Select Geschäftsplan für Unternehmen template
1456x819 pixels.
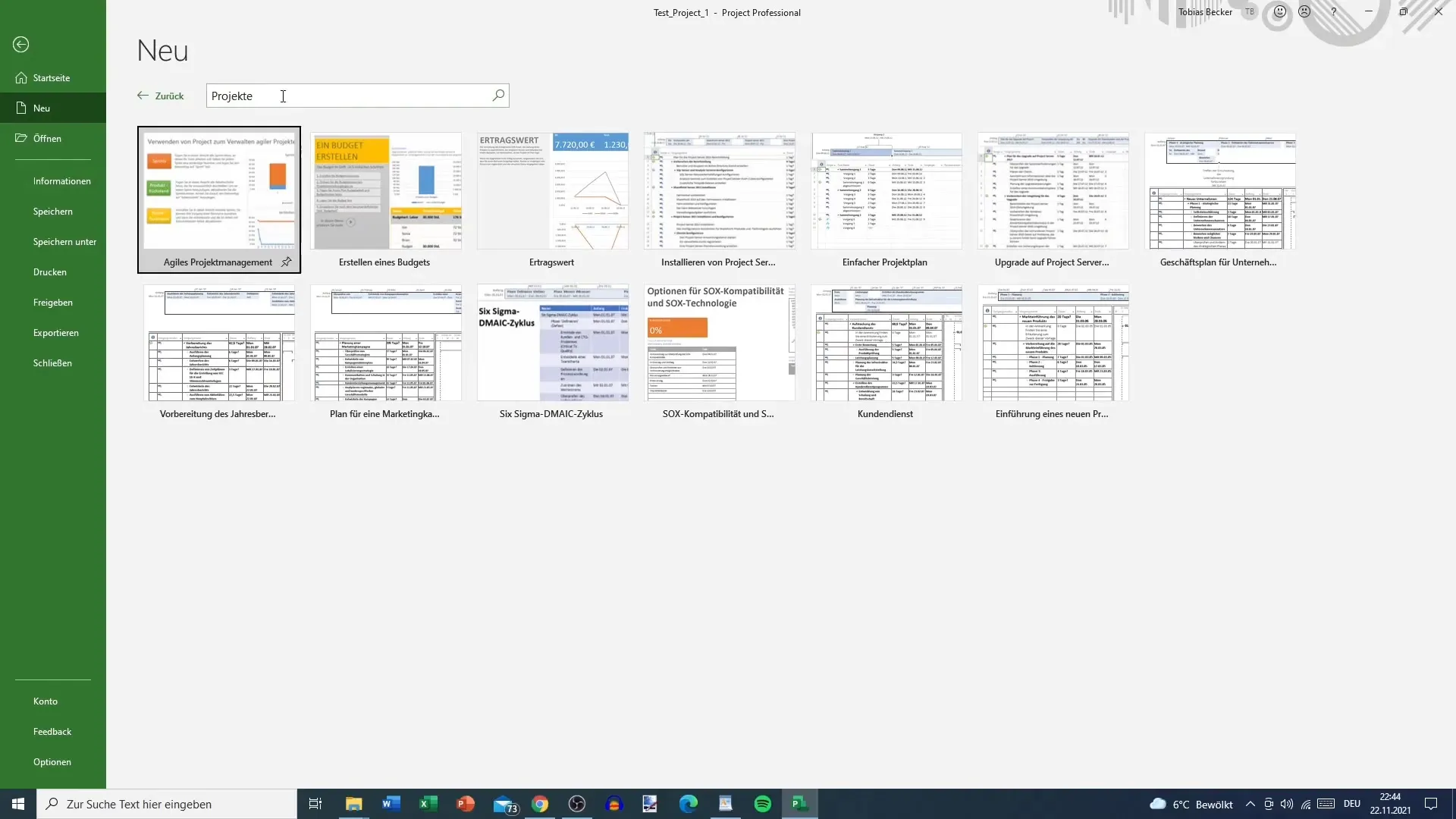tap(1220, 190)
